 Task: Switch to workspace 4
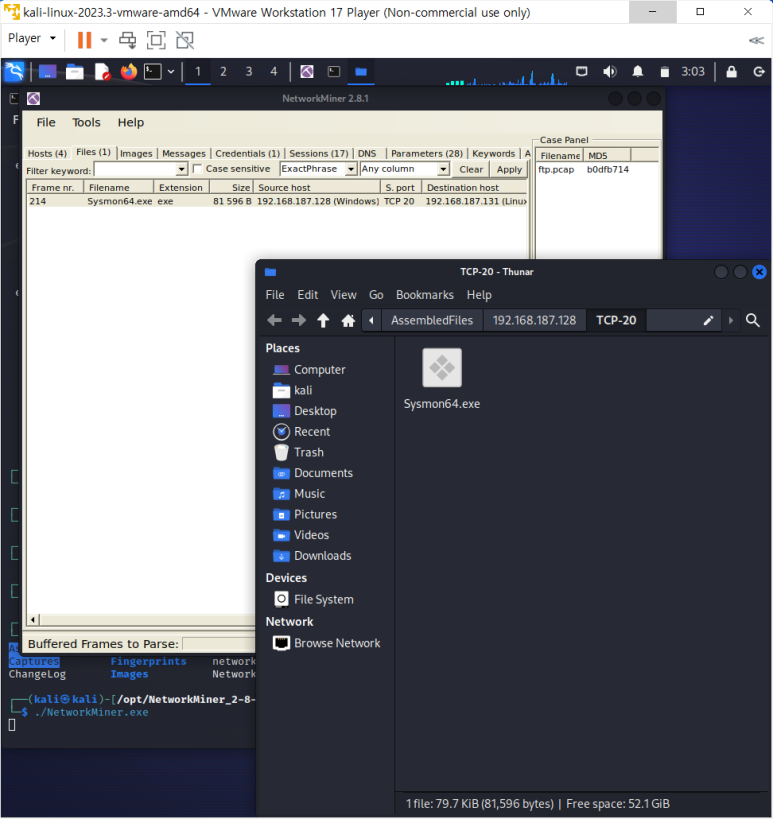point(274,72)
